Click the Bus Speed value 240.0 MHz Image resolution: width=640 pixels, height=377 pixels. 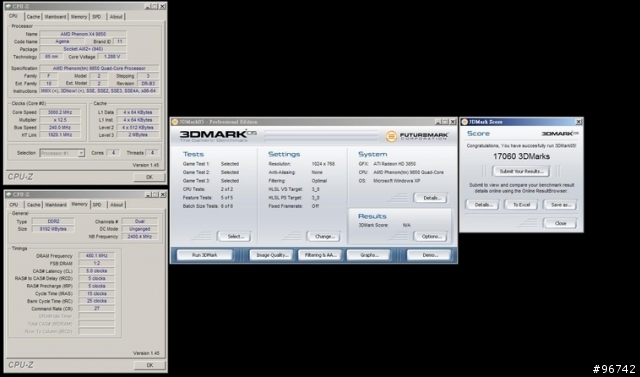(x=60, y=127)
